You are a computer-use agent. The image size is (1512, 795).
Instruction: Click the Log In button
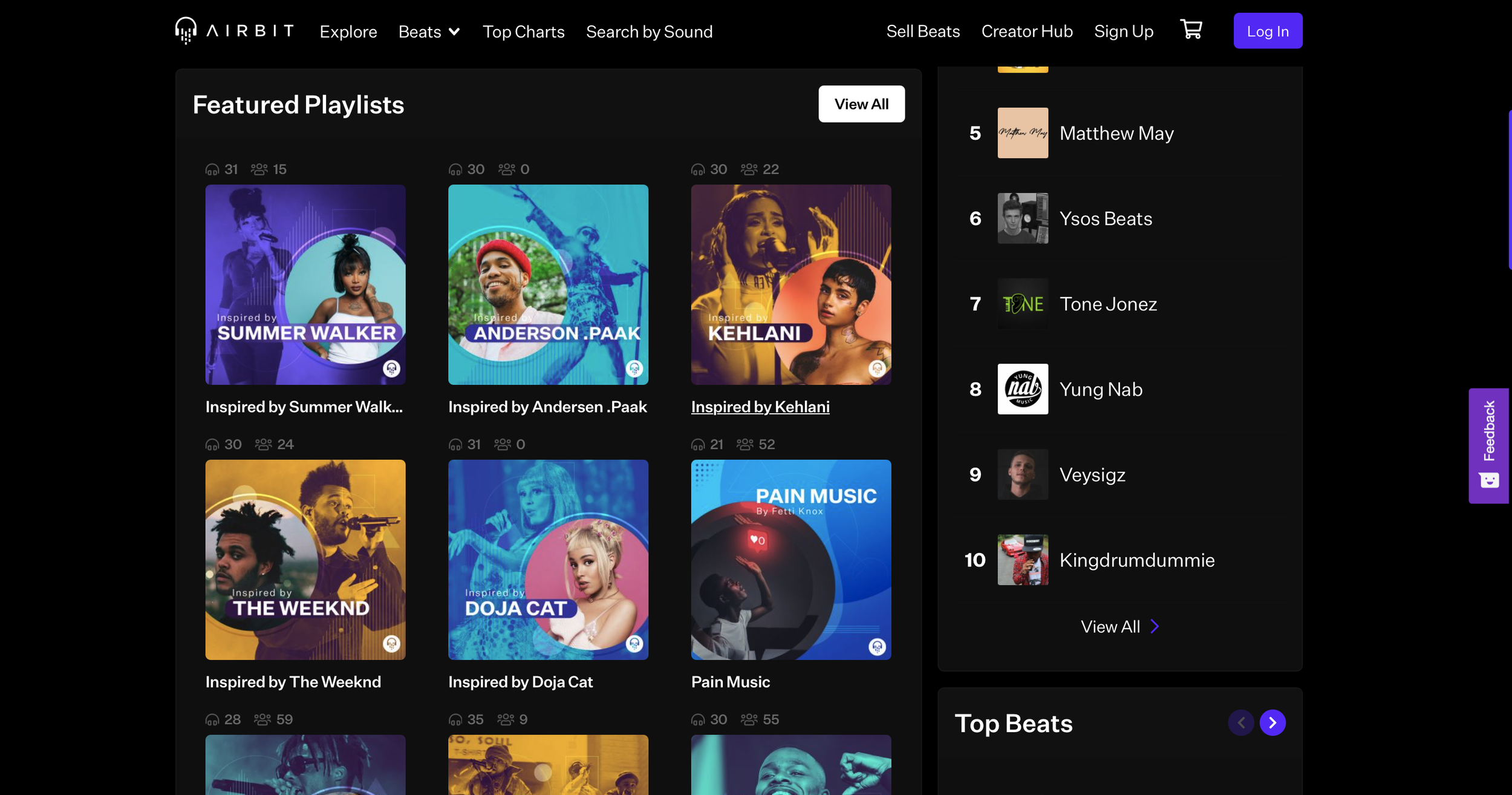point(1268,31)
